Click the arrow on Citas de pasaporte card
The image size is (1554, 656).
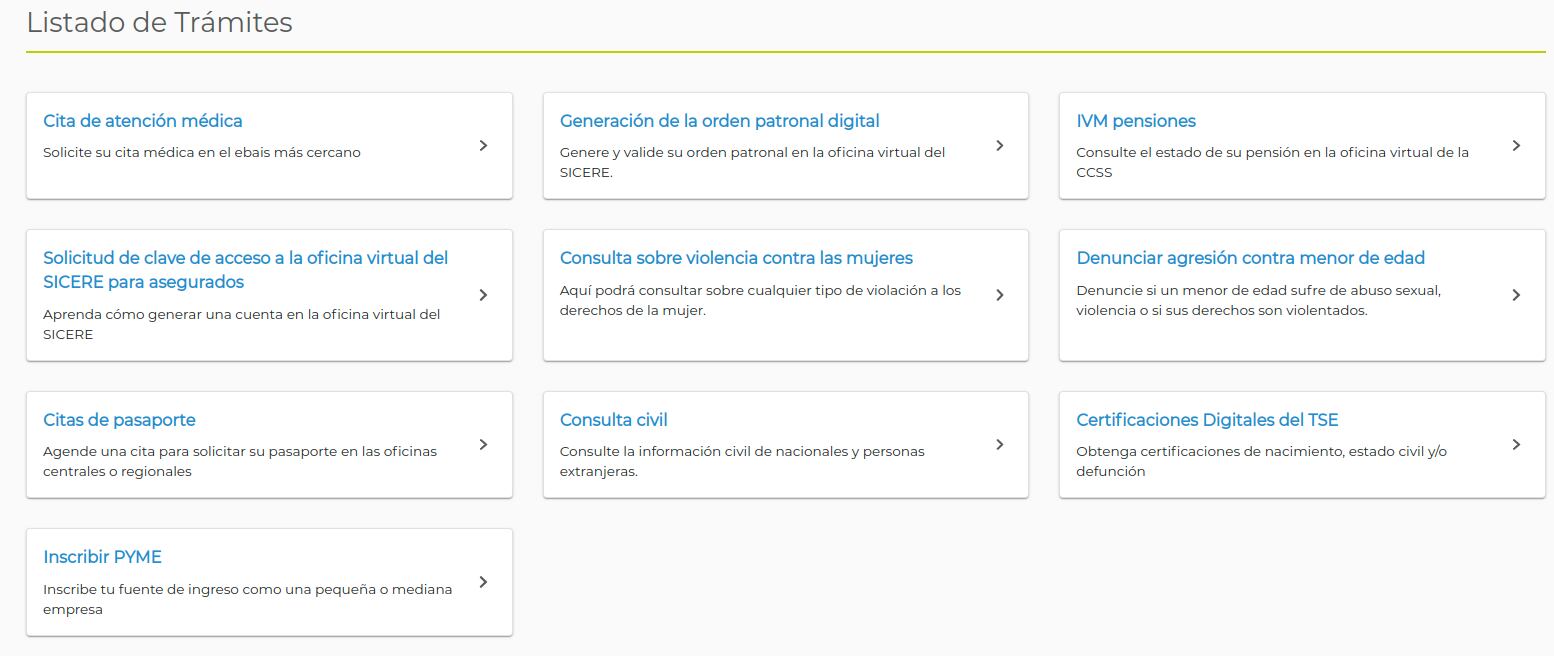pos(484,445)
